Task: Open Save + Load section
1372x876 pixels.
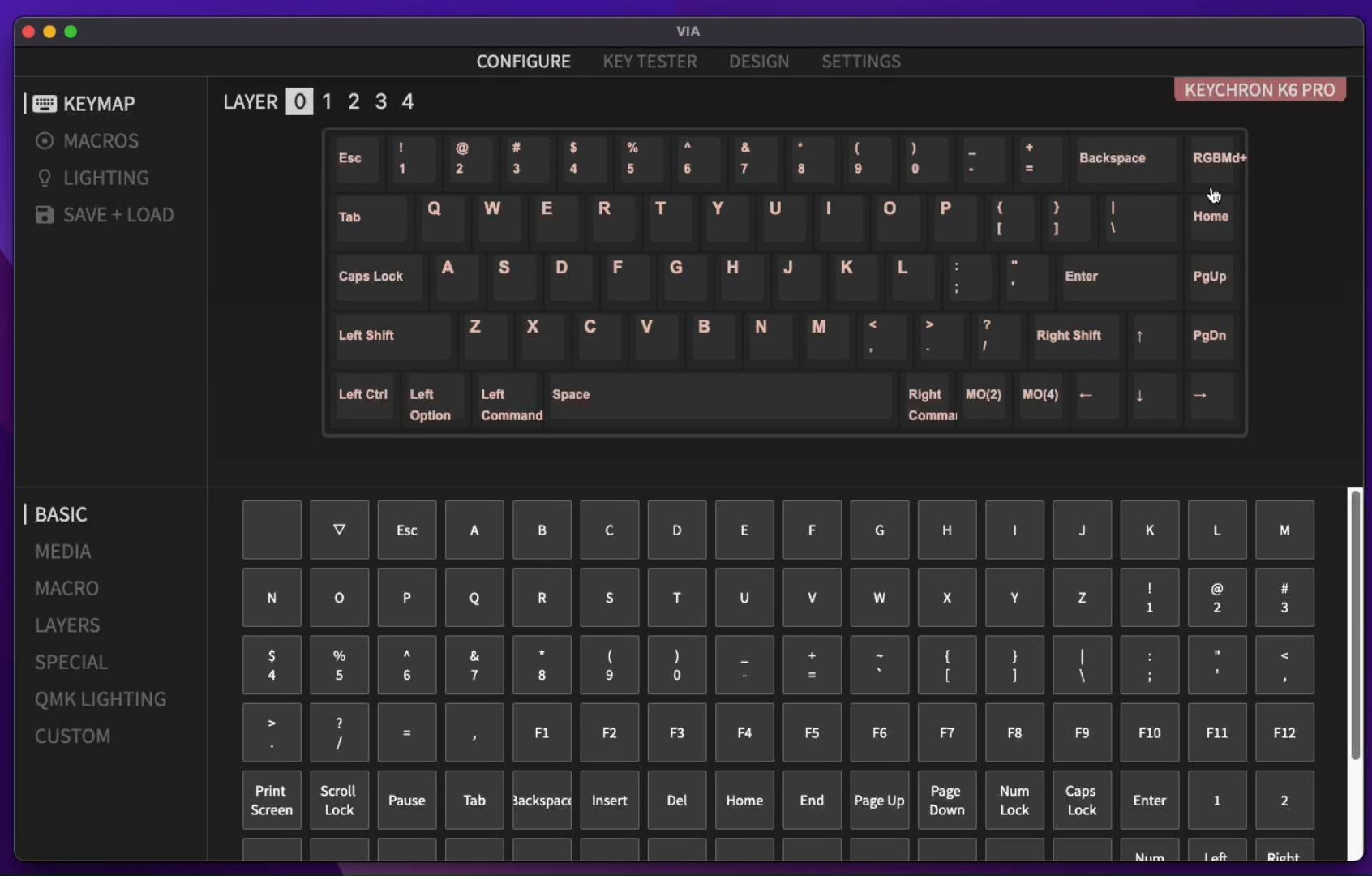Action: click(x=105, y=215)
